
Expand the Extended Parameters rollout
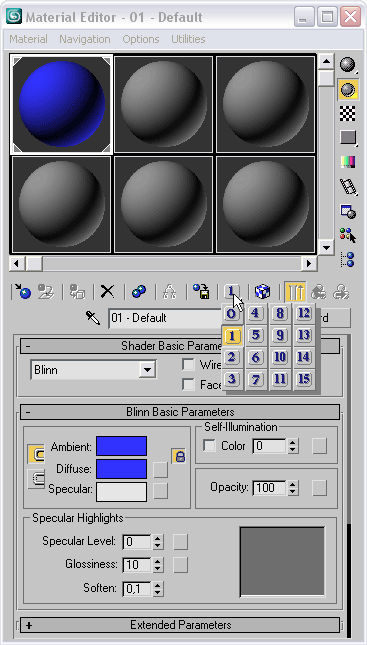(x=180, y=625)
